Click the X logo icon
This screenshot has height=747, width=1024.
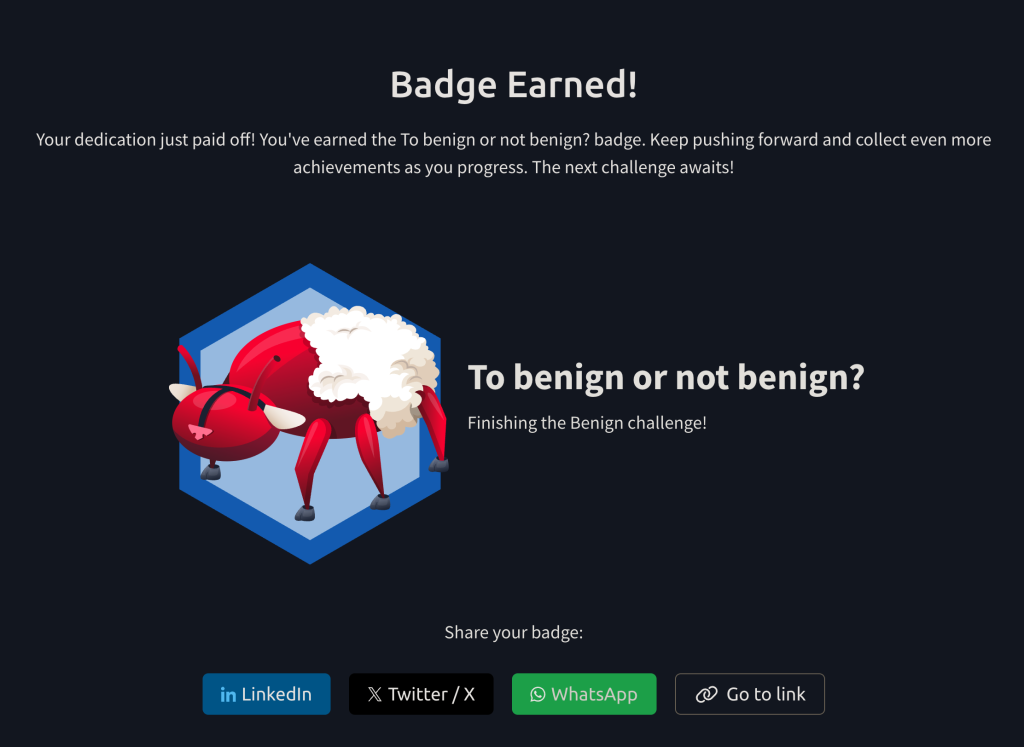click(374, 694)
